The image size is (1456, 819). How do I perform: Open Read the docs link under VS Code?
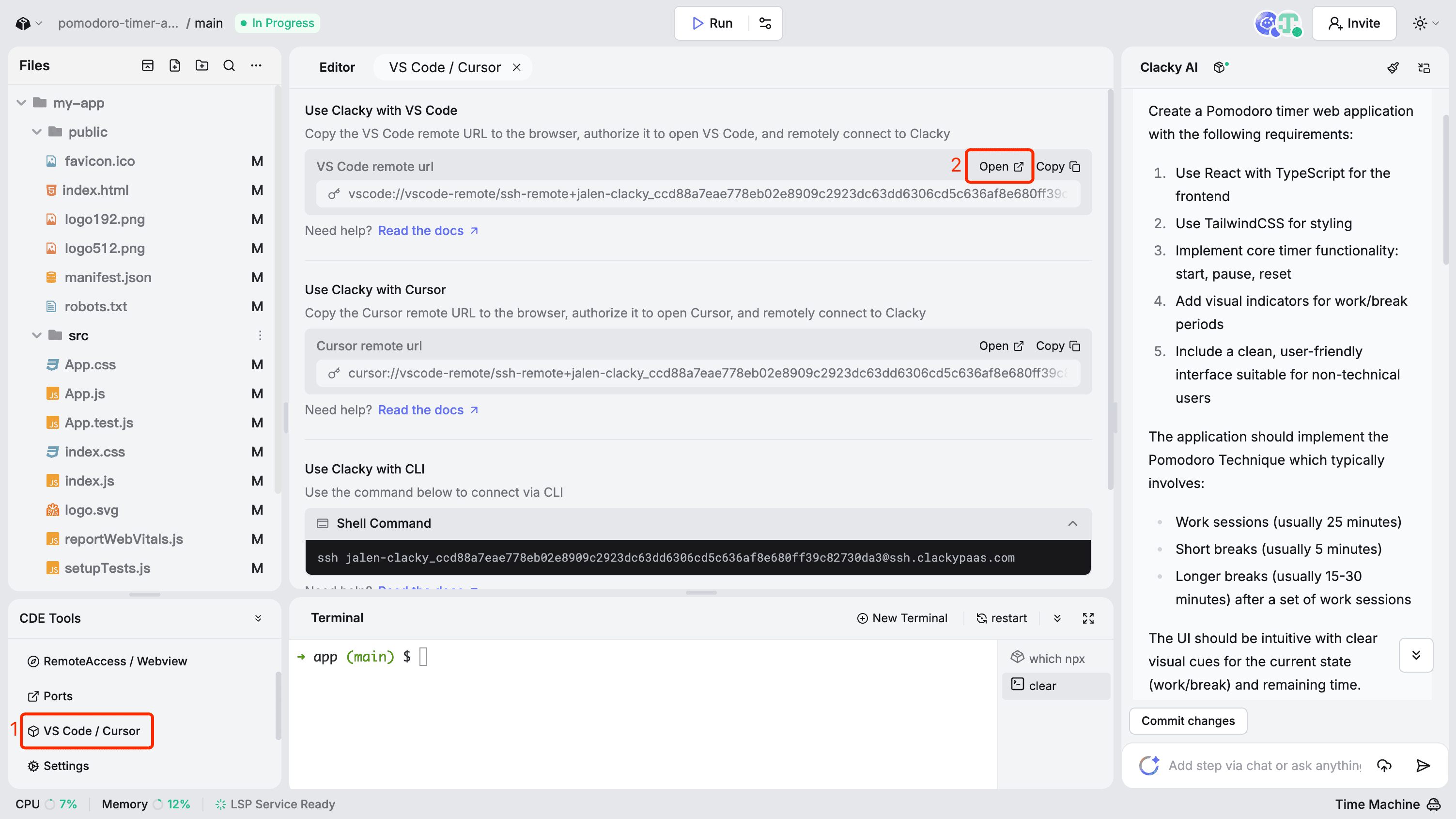428,231
